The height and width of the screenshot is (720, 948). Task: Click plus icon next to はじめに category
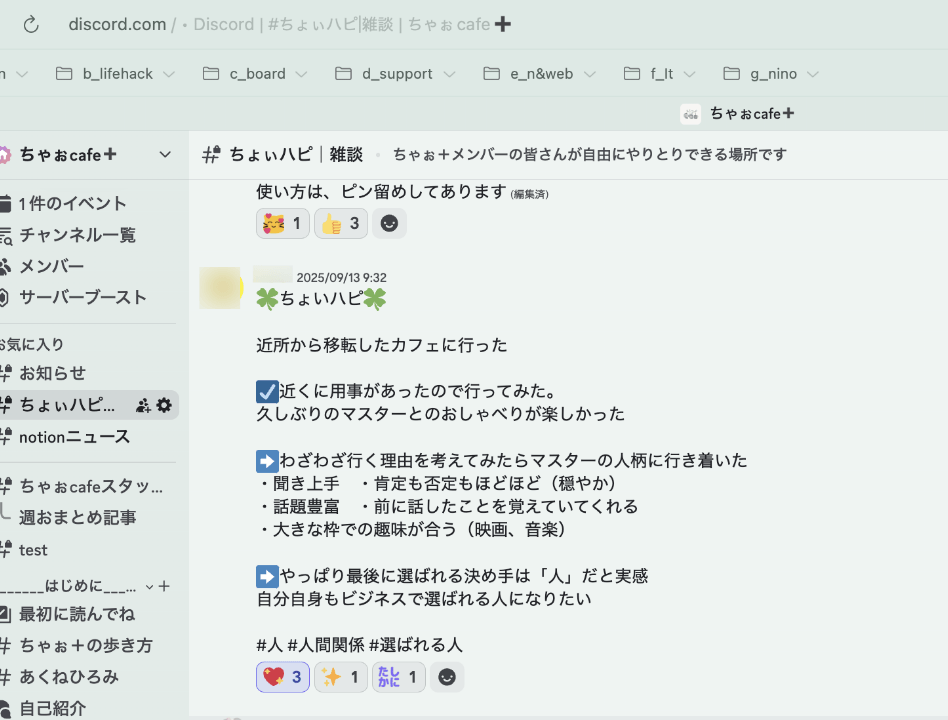pos(164,586)
